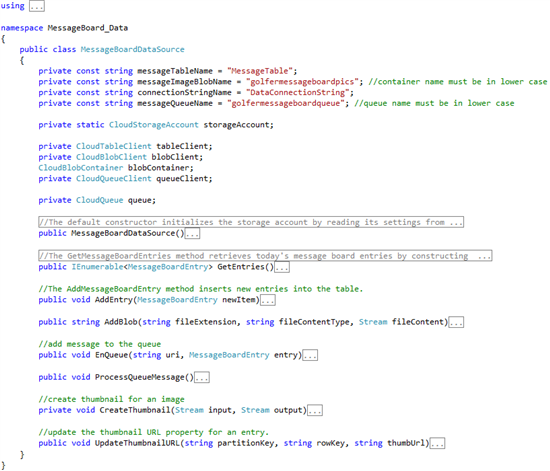This screenshot has height=471, width=550.
Task: Click the CloudTableClient type name
Action: [x=114, y=146]
